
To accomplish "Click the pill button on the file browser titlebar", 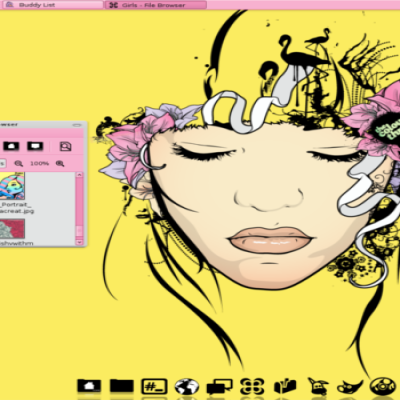I will click(77, 125).
